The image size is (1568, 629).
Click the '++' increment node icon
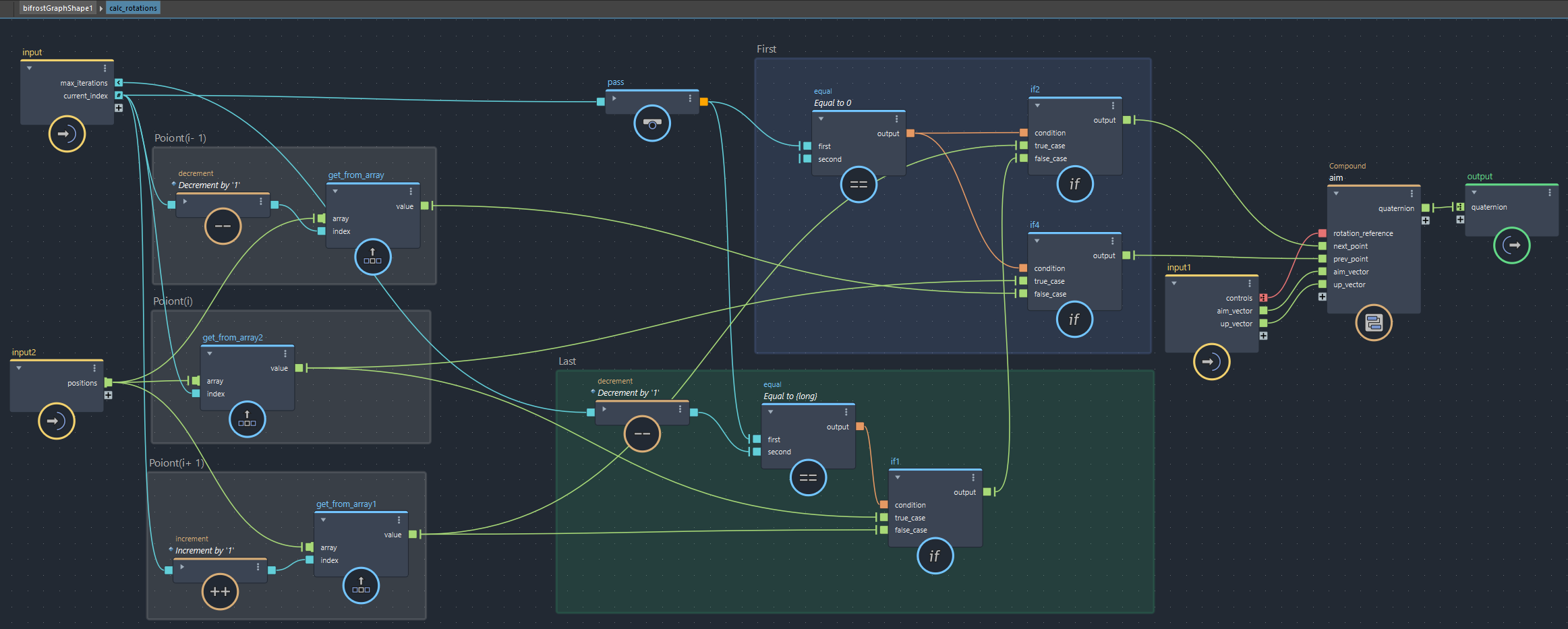[x=220, y=592]
